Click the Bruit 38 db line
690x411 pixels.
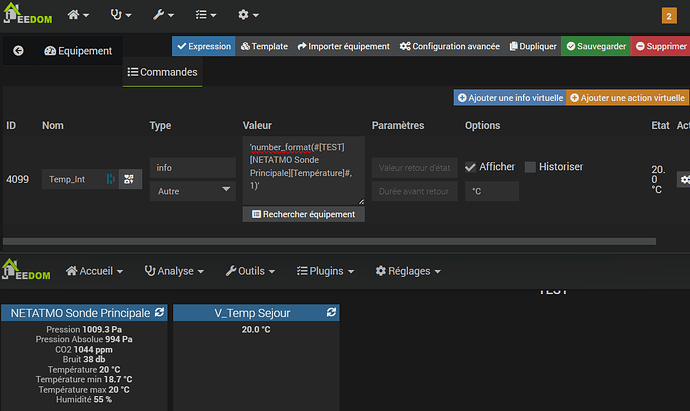[84, 360]
